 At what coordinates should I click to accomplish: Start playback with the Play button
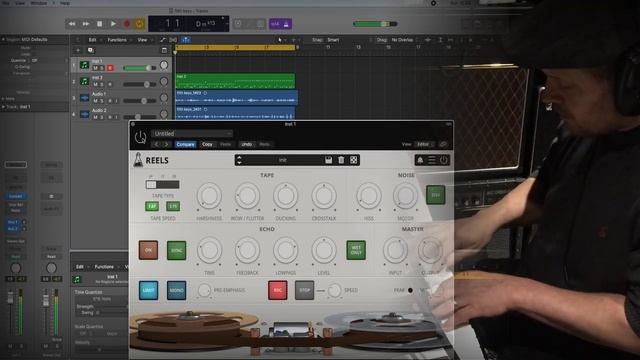[x=113, y=24]
